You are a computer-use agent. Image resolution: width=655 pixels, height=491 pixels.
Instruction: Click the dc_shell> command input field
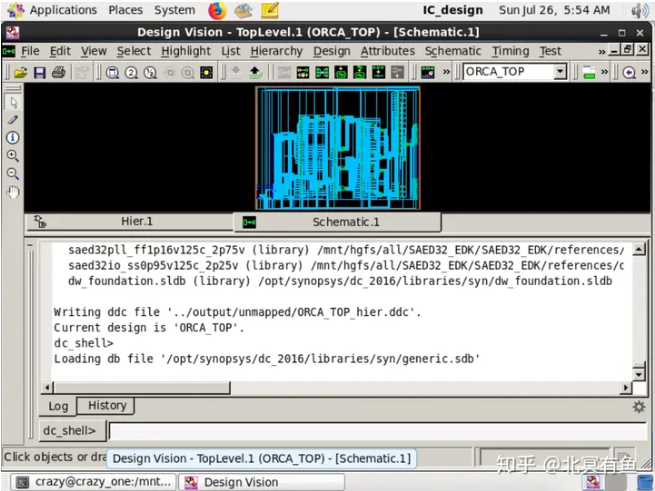tap(378, 431)
